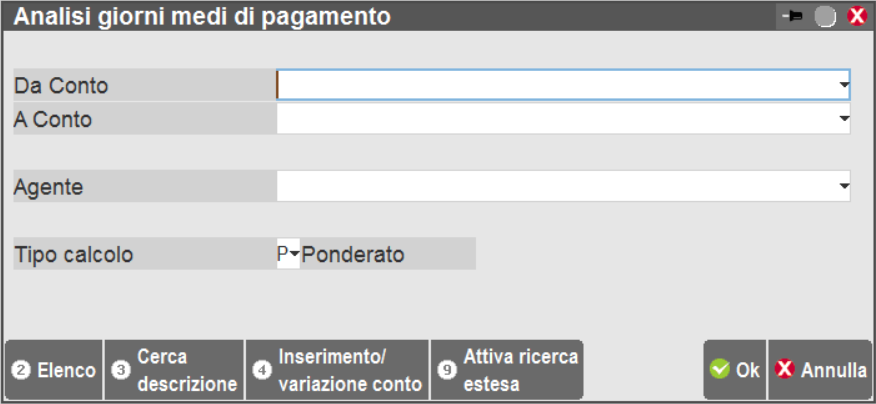Click the Cerca descrizione button
The height and width of the screenshot is (404, 876).
(x=174, y=370)
